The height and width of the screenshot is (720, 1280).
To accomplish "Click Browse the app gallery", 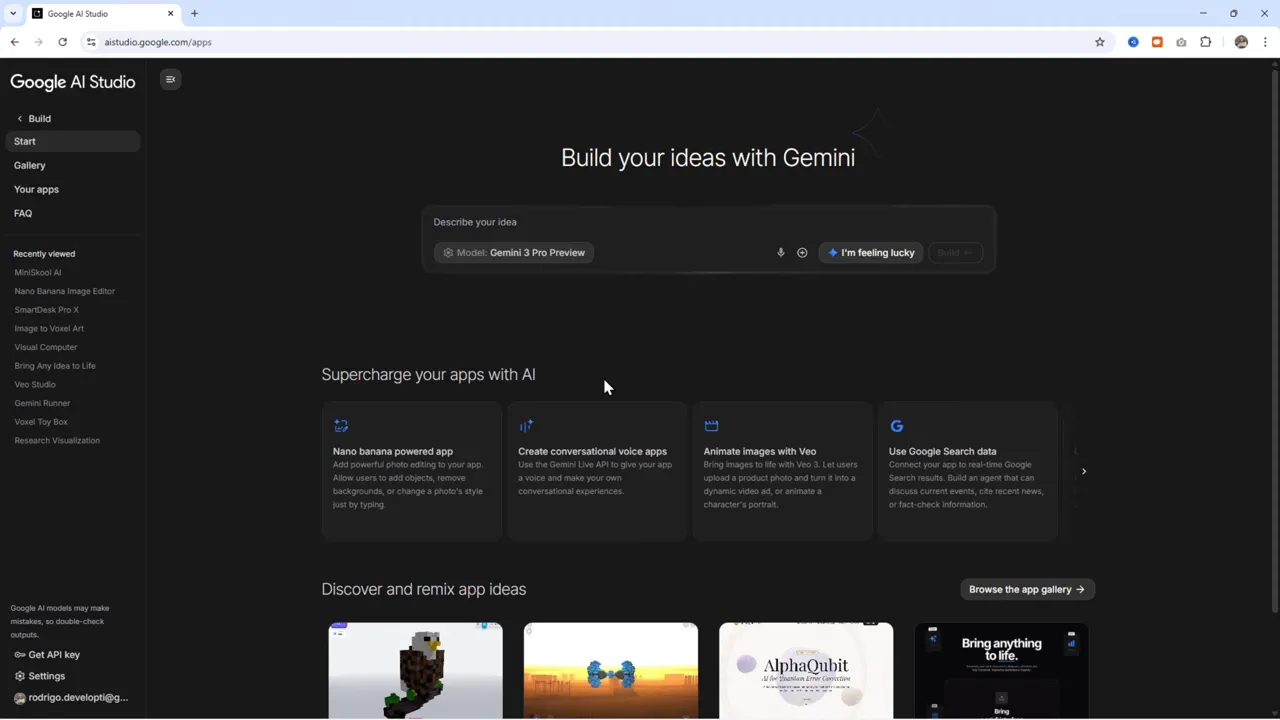I will point(1027,589).
